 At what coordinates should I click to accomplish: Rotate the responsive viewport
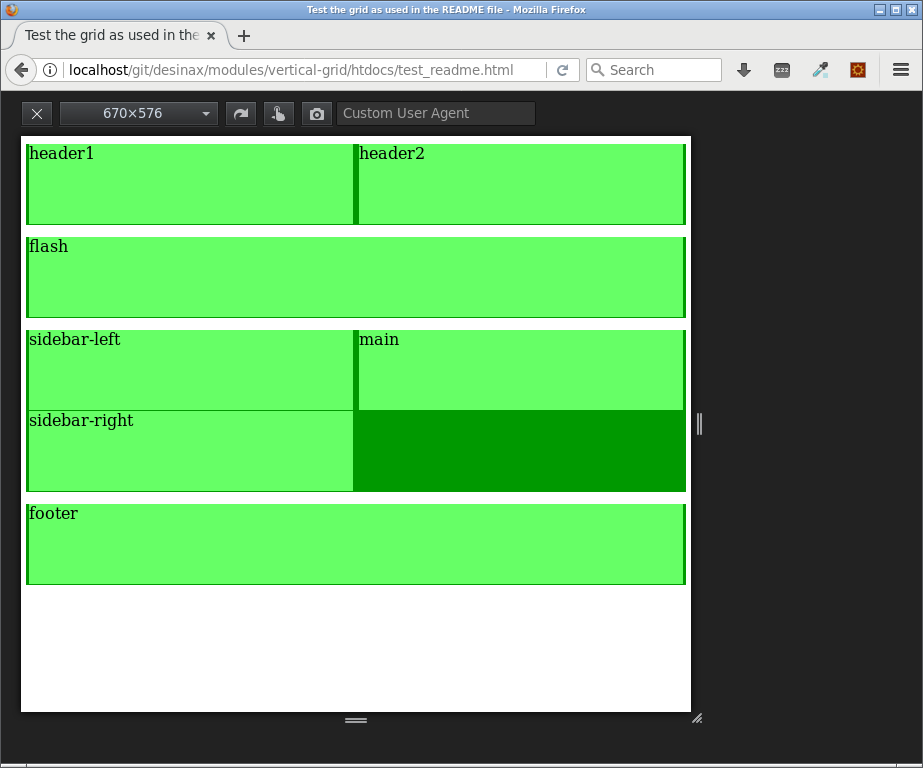241,114
